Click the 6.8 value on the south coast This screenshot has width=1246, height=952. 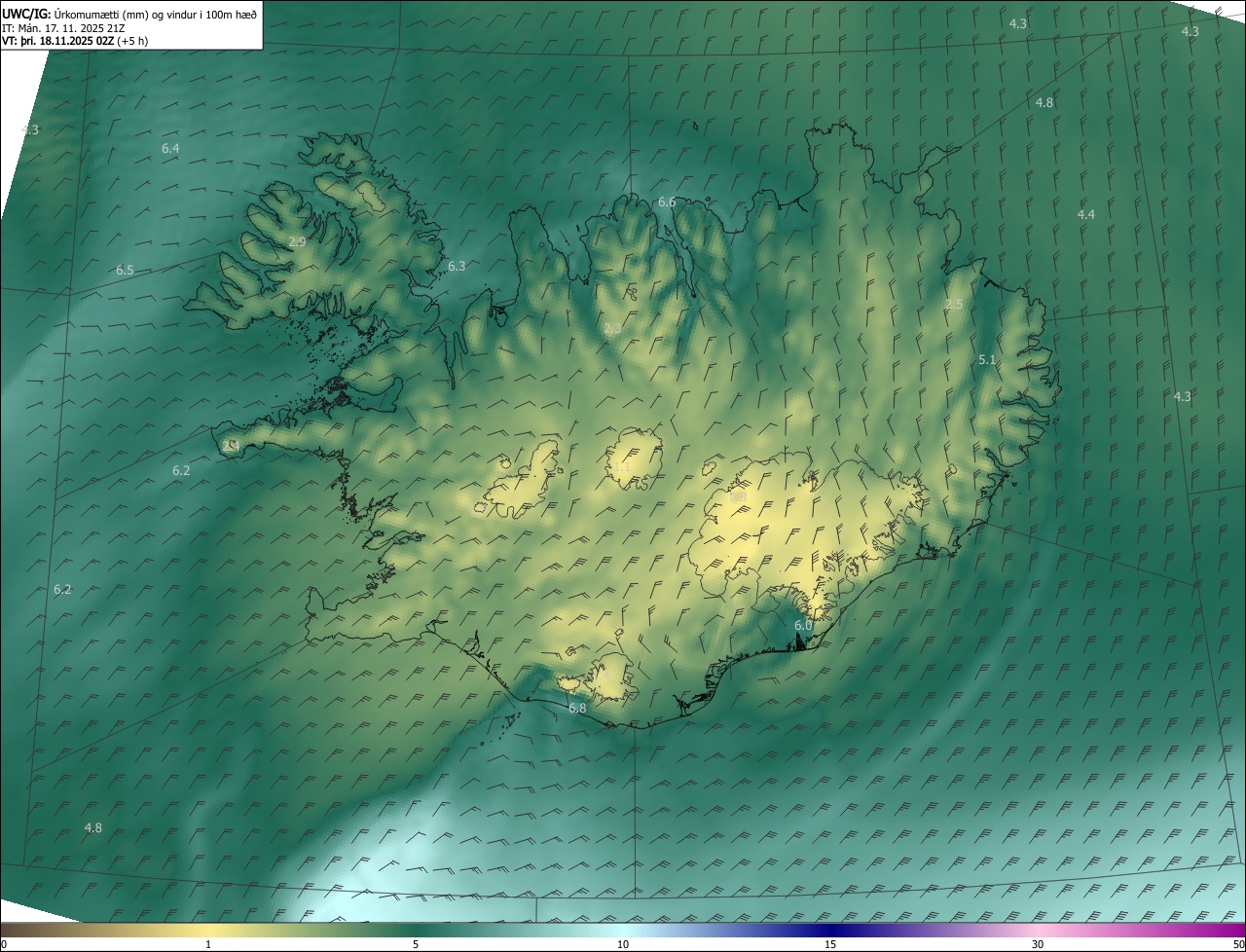coord(577,708)
